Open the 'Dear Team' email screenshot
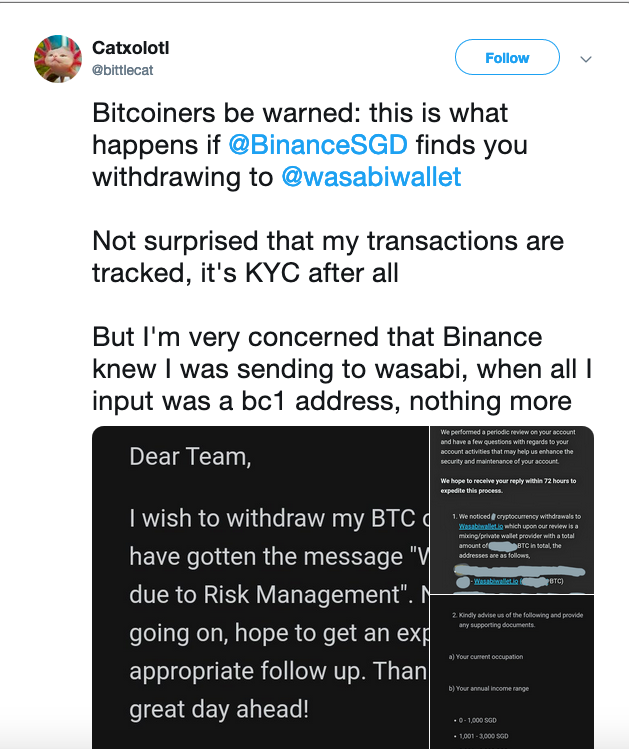The width and height of the screenshot is (629, 749). pos(261,588)
